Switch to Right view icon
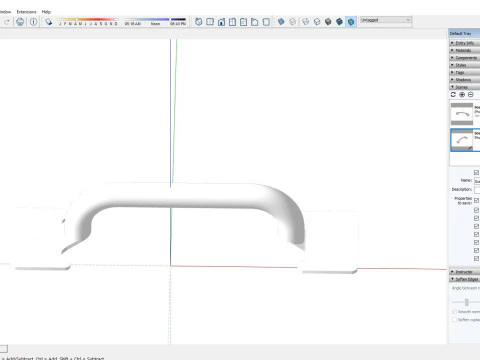Viewport: 480px width, 360px height. tap(232, 22)
